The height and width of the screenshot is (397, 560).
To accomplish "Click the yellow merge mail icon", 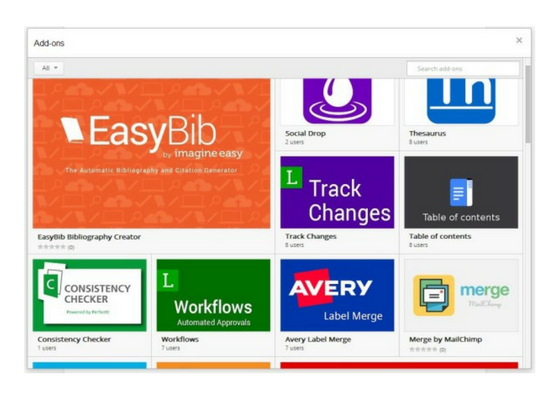I will [x=434, y=295].
